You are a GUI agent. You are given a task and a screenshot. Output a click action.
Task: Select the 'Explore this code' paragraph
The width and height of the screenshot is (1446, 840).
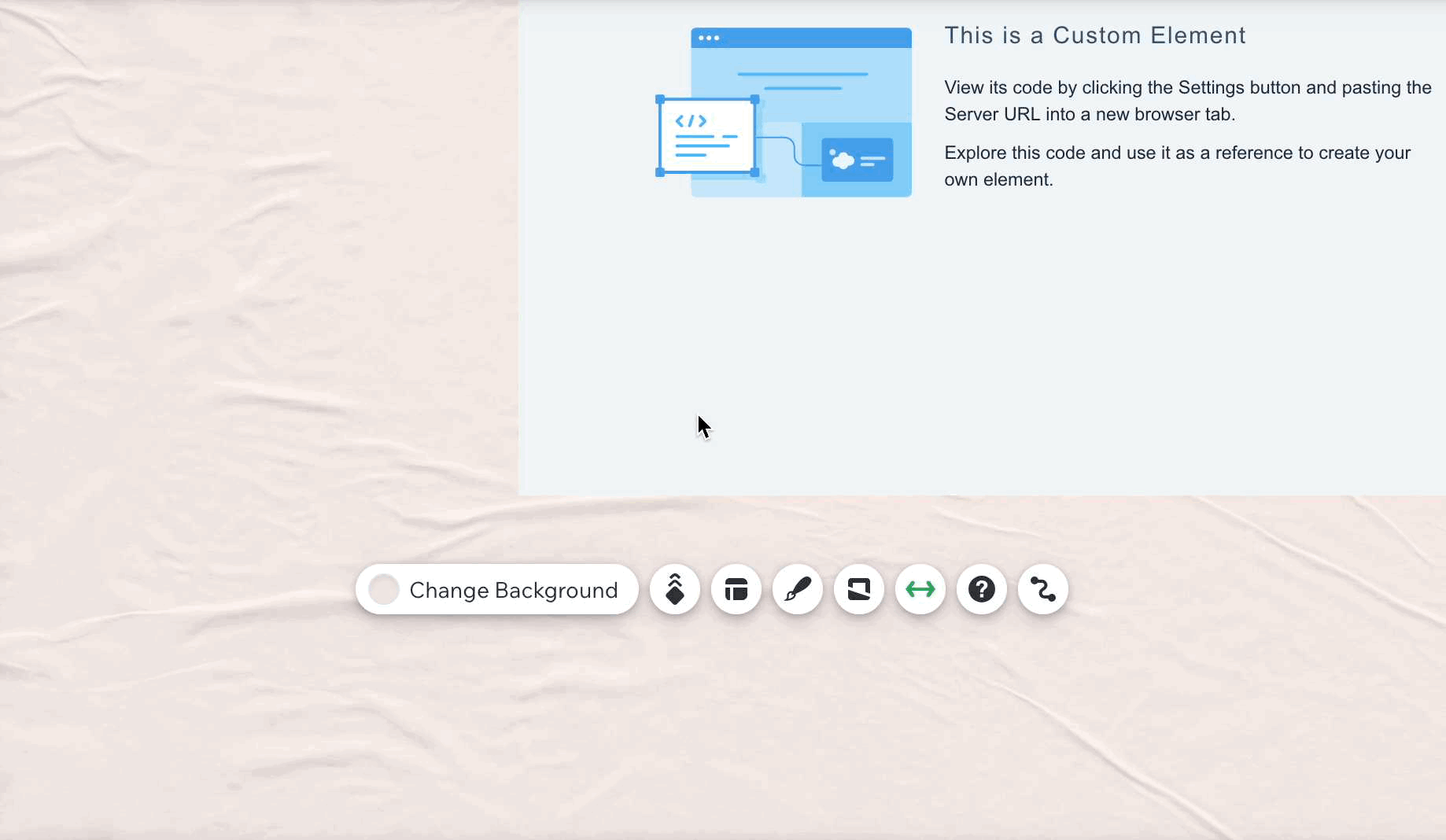pos(1177,166)
